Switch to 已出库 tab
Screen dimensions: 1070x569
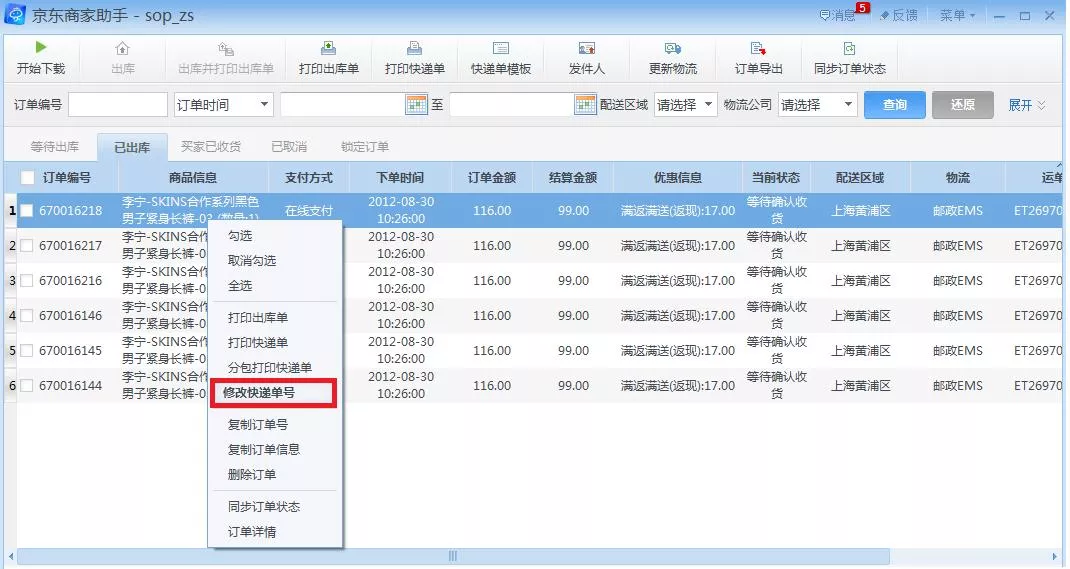point(132,147)
